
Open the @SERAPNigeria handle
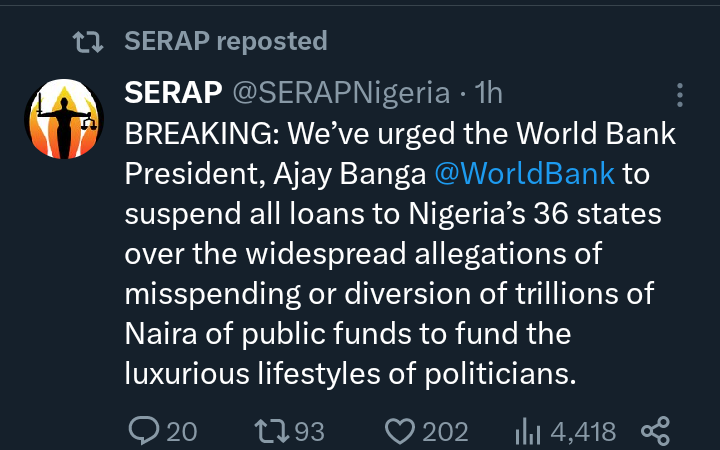341,93
